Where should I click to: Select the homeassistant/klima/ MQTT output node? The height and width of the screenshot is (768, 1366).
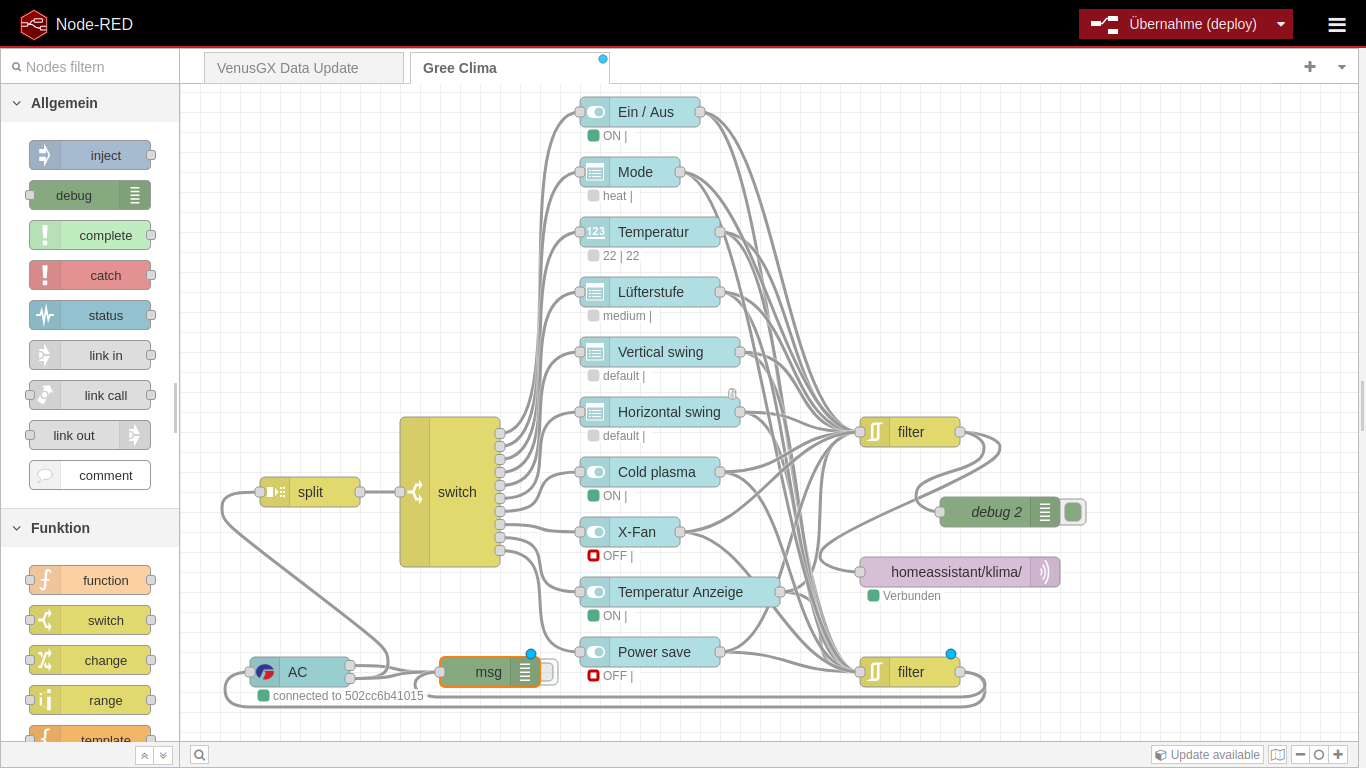(955, 572)
